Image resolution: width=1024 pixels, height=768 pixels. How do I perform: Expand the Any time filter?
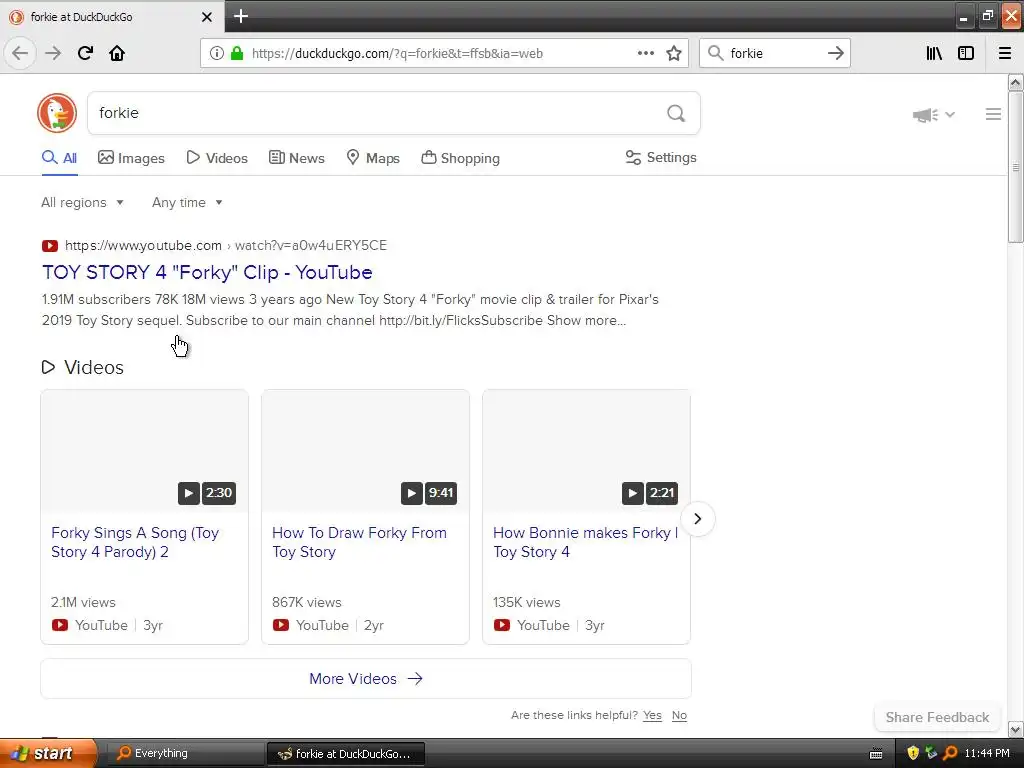tap(187, 202)
